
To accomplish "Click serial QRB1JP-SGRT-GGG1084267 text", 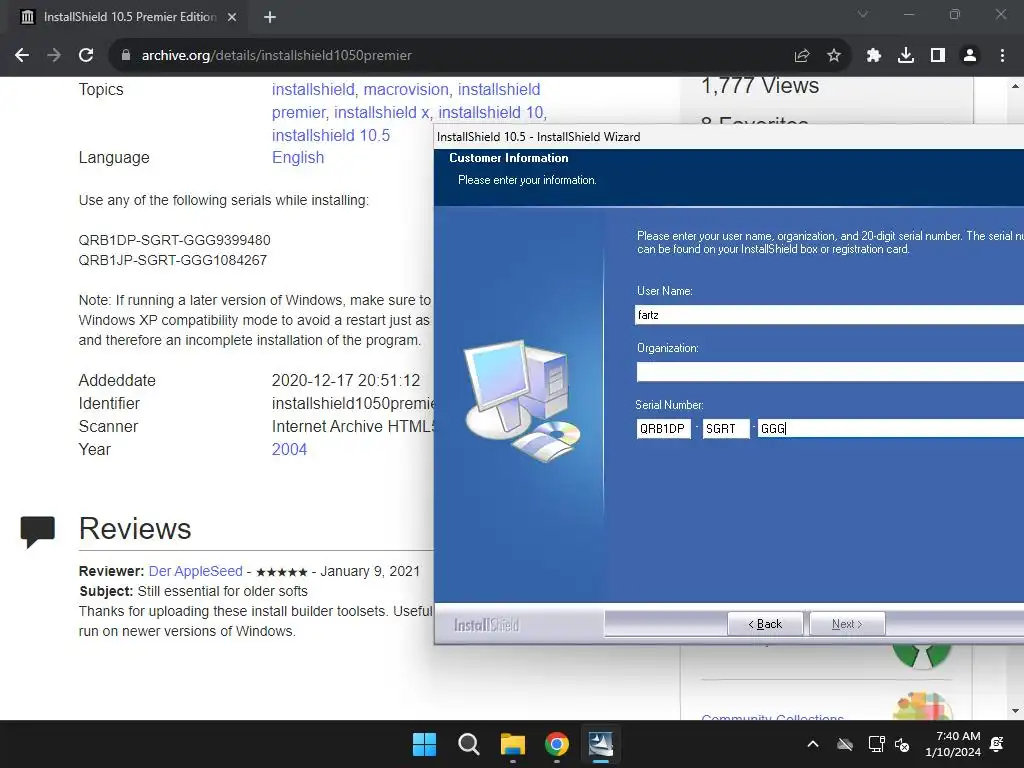I will [172, 260].
